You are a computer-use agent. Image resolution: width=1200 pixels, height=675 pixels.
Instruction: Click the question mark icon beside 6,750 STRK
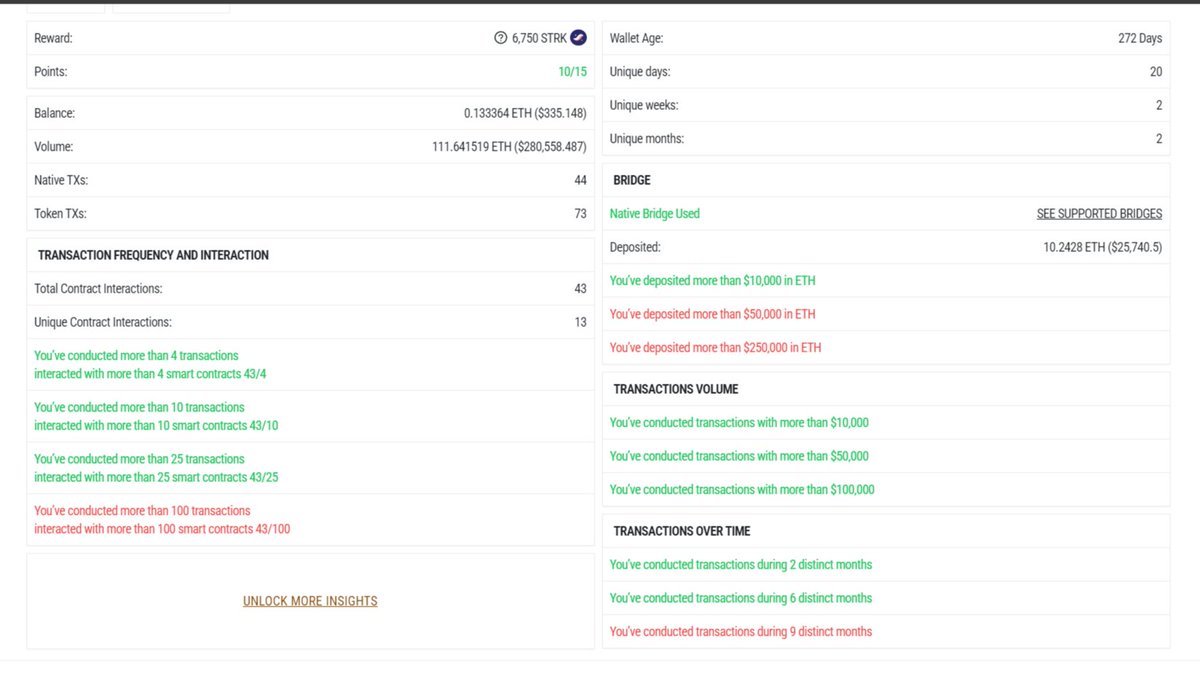(x=500, y=37)
